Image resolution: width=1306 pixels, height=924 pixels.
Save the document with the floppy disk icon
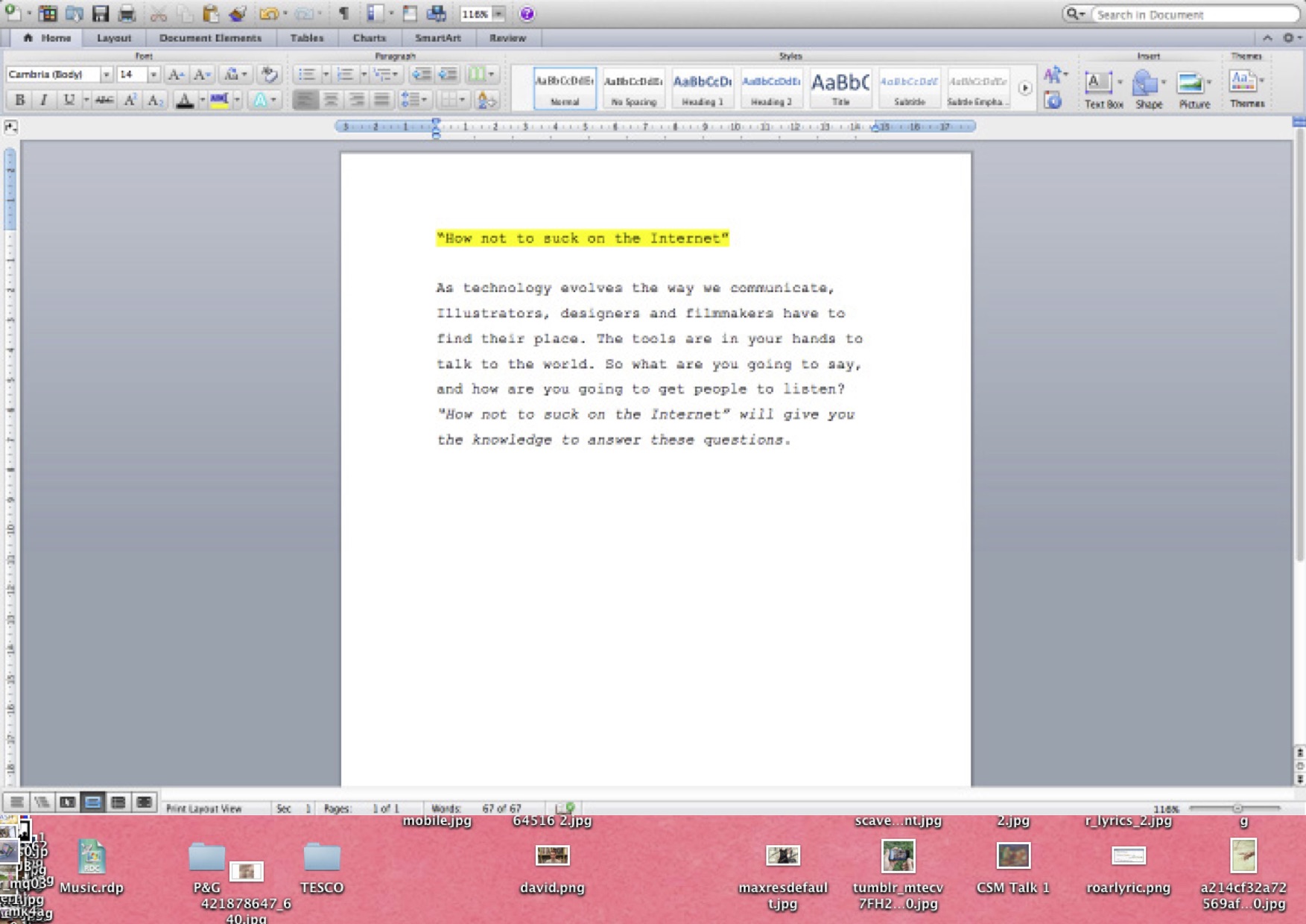101,13
